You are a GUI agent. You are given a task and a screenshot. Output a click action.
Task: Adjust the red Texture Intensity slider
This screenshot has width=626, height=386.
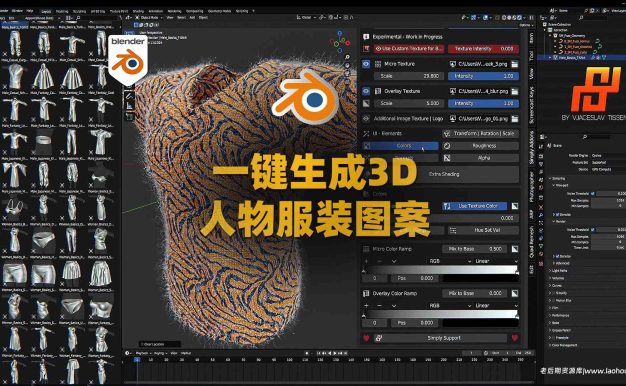[483, 49]
